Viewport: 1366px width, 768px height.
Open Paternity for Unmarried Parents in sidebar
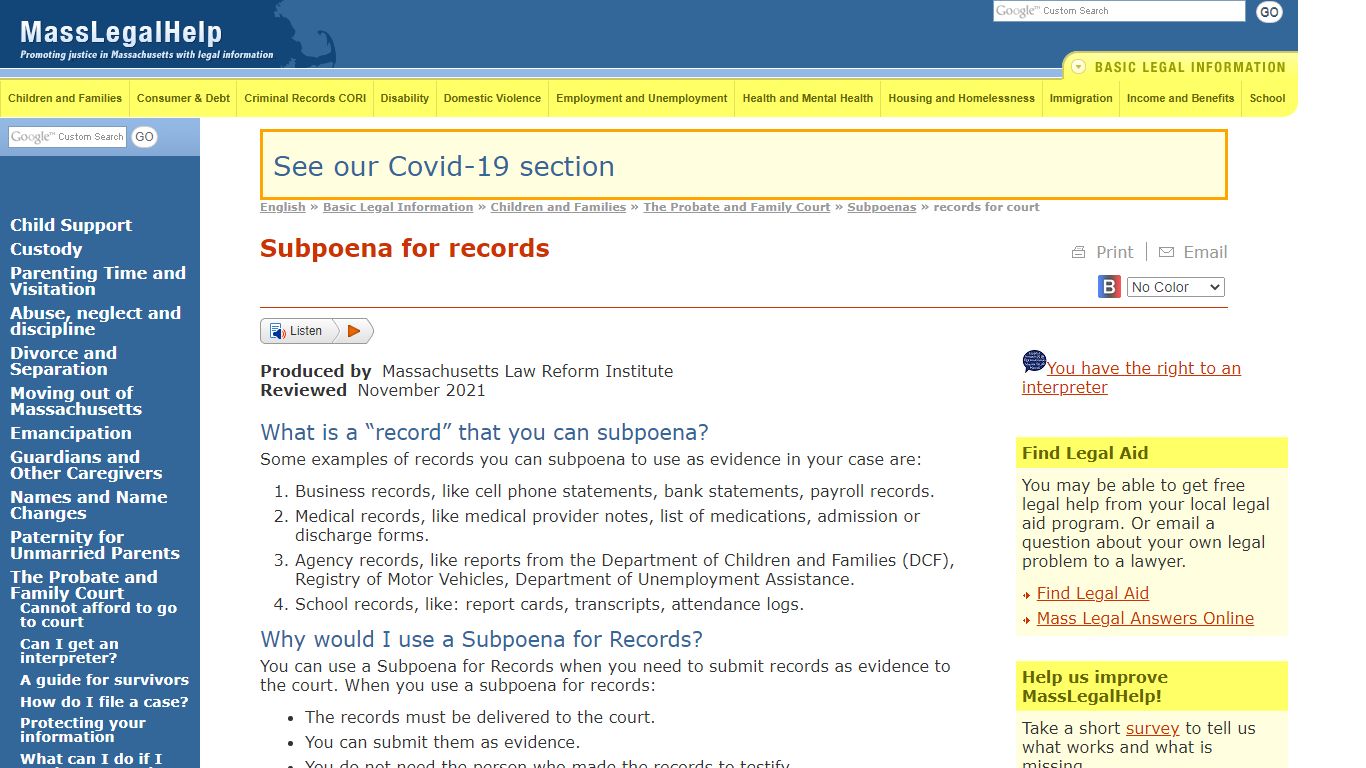pyautogui.click(x=95, y=545)
